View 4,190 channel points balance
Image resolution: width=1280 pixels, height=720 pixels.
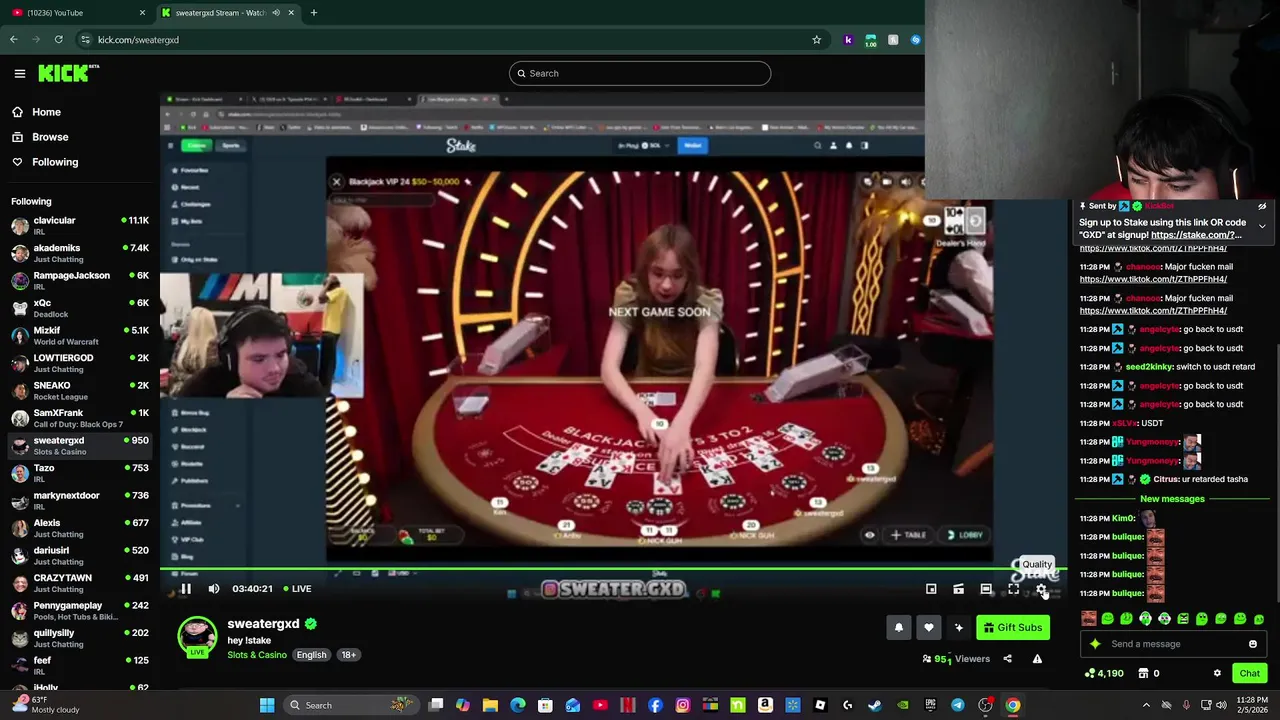coord(1104,673)
